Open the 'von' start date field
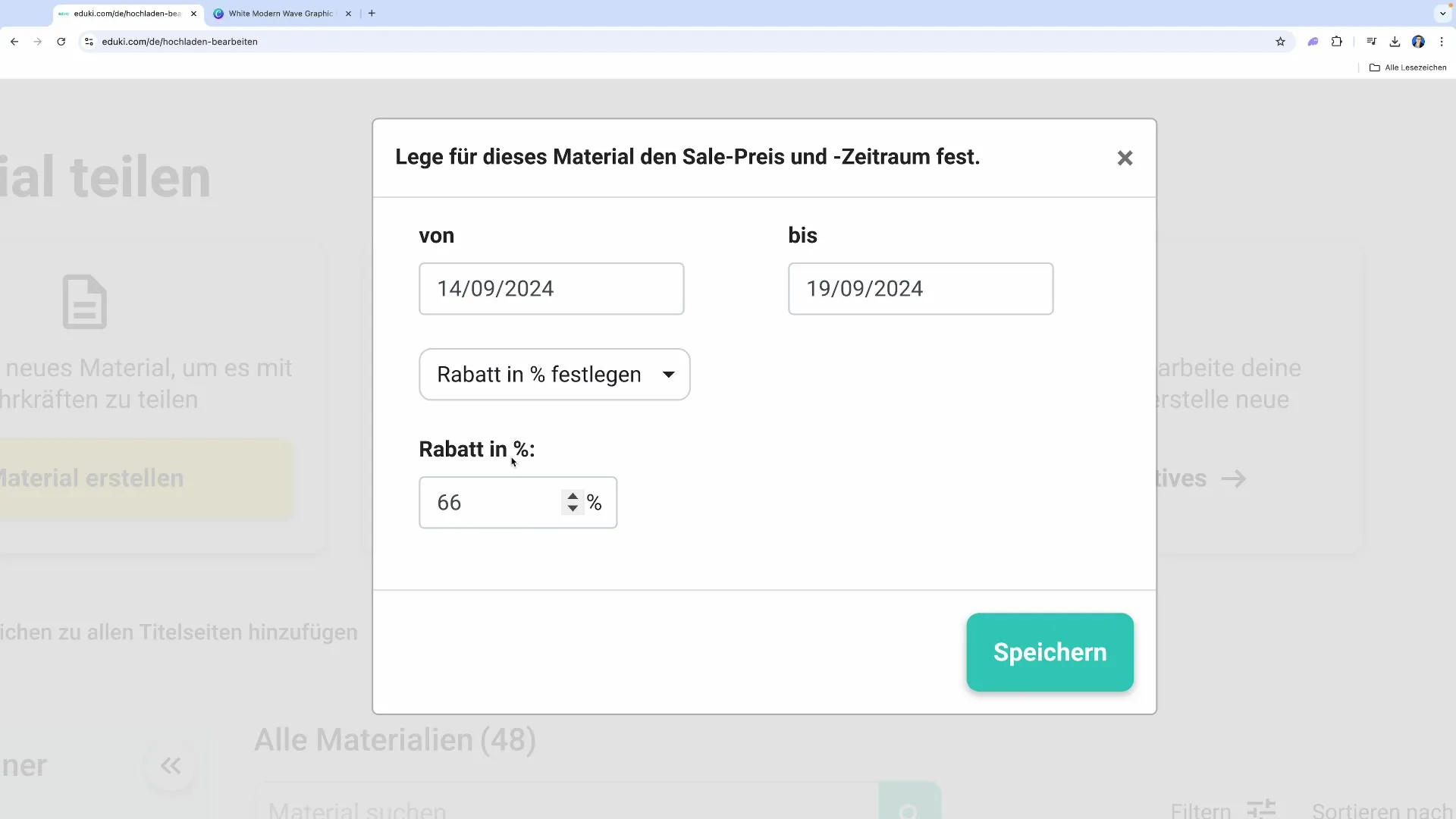Image resolution: width=1456 pixels, height=819 pixels. [x=551, y=289]
